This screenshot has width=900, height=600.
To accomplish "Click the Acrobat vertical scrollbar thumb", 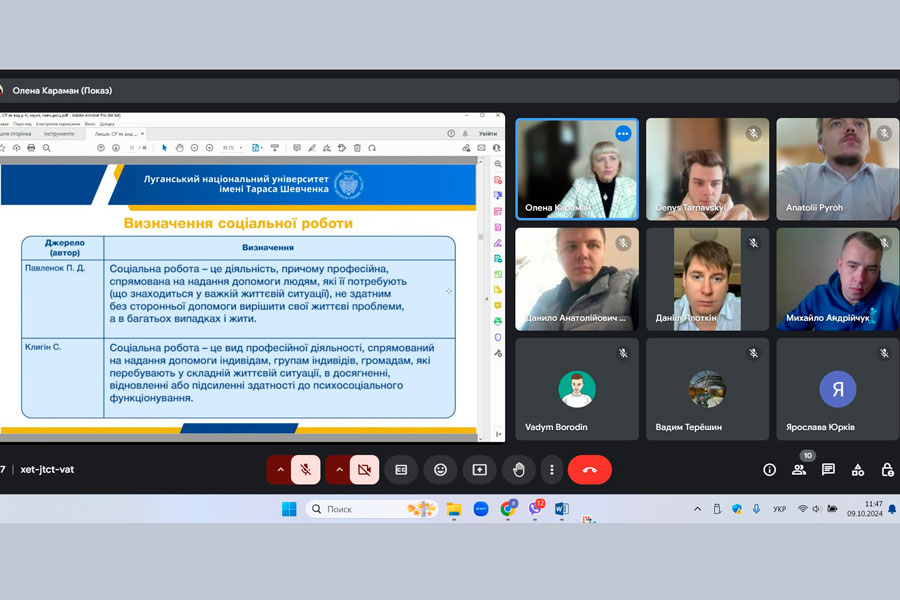I will pos(480,237).
